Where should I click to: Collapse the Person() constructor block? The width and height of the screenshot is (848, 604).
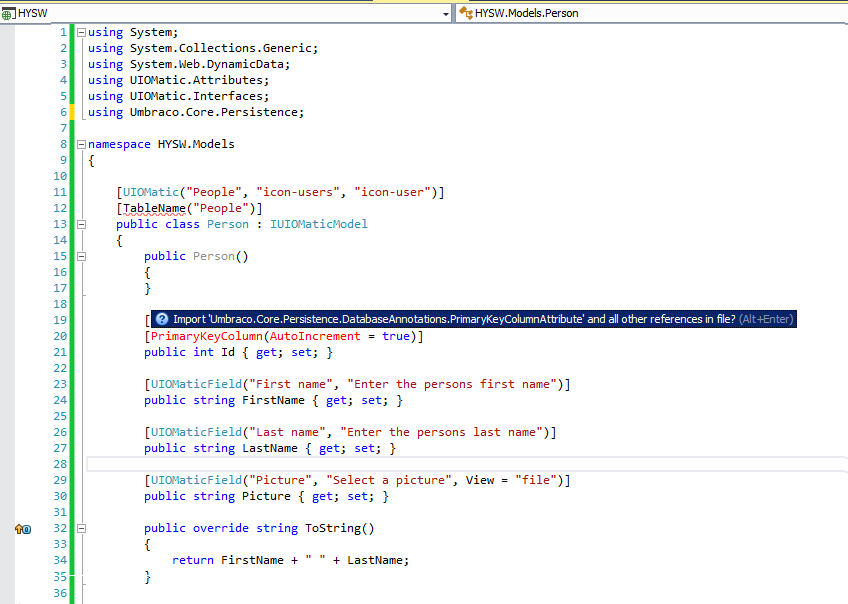click(81, 256)
